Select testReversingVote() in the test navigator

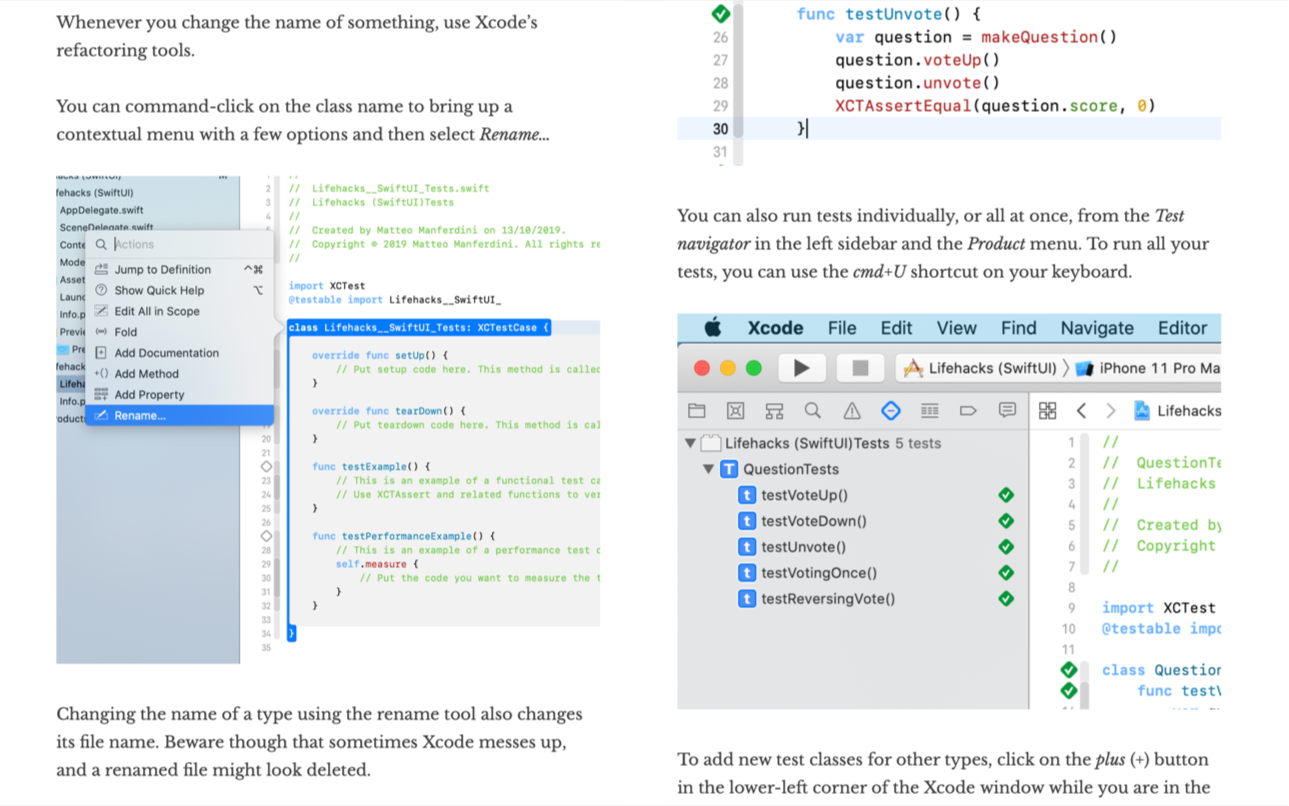tap(828, 599)
